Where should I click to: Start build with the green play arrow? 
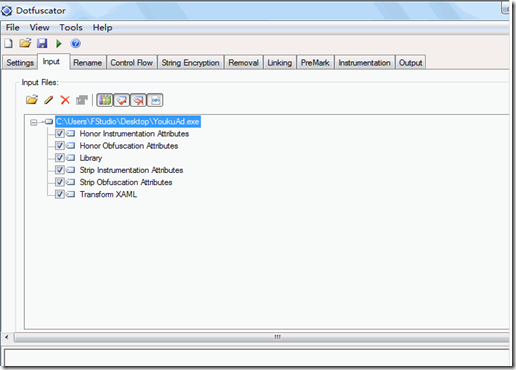(x=59, y=43)
